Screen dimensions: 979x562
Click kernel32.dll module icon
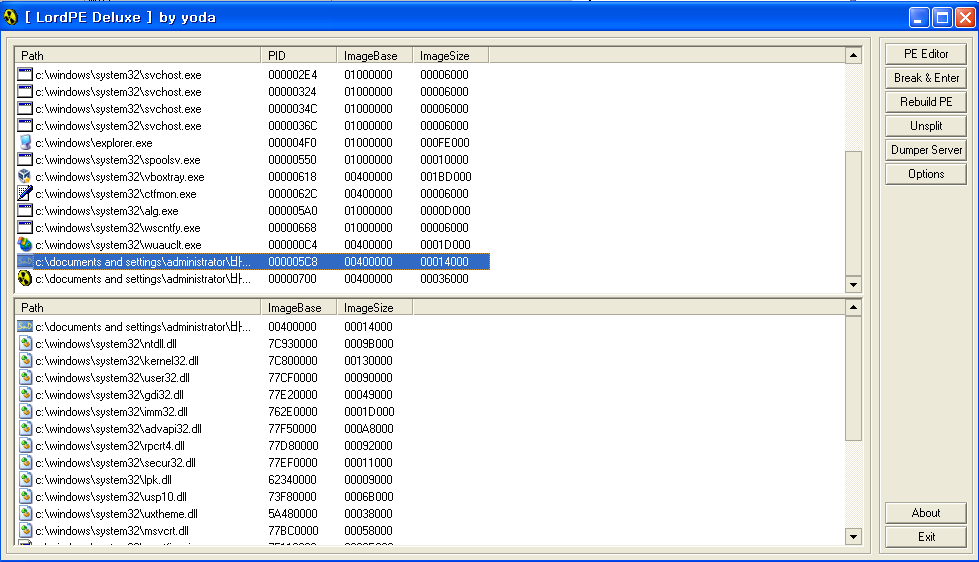(25, 361)
